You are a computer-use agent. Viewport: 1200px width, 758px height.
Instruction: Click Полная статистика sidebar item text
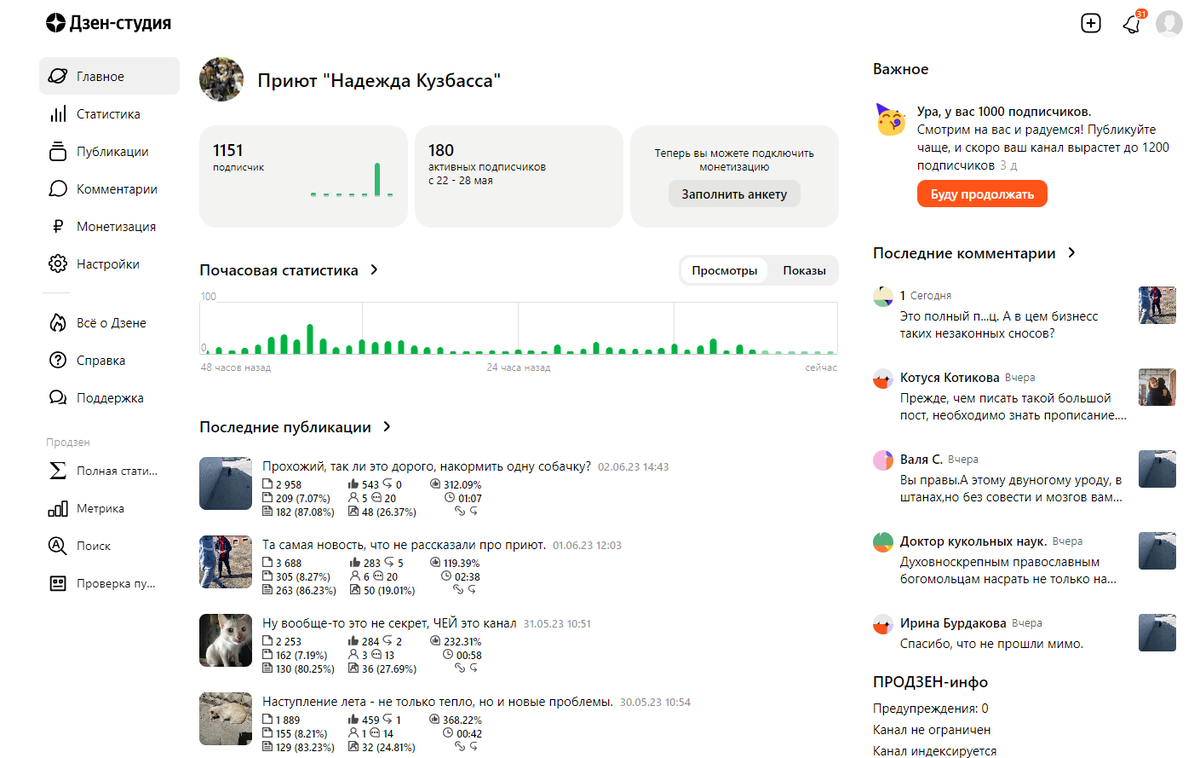tap(117, 471)
